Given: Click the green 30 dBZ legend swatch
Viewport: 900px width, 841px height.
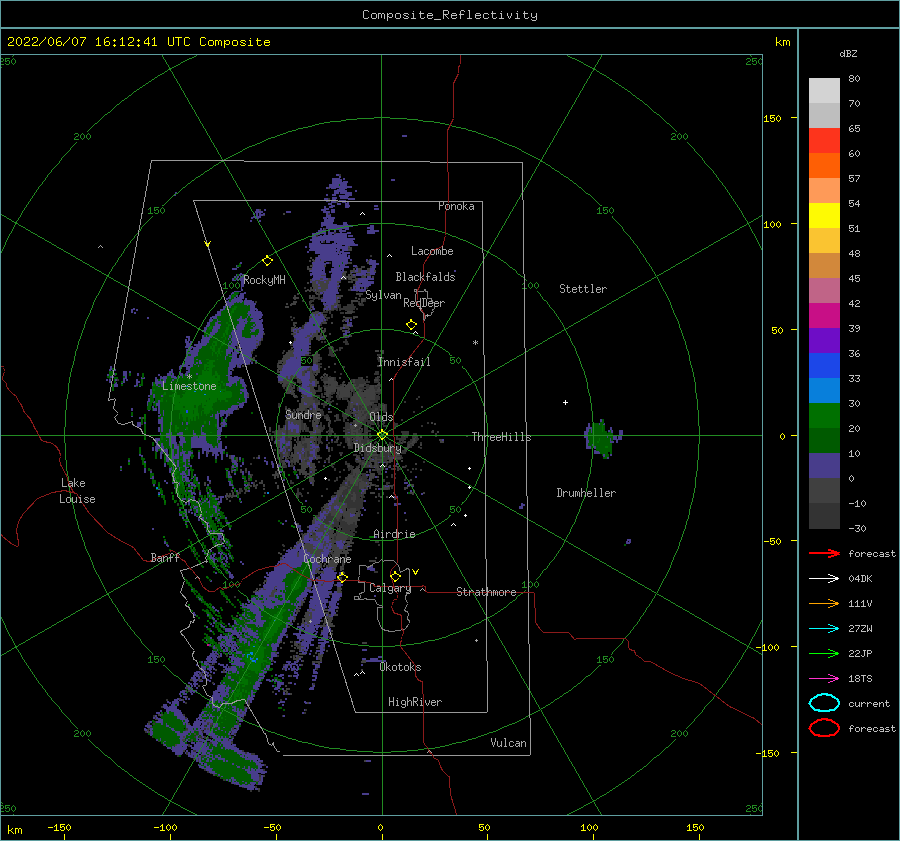Looking at the screenshot, I should [824, 415].
